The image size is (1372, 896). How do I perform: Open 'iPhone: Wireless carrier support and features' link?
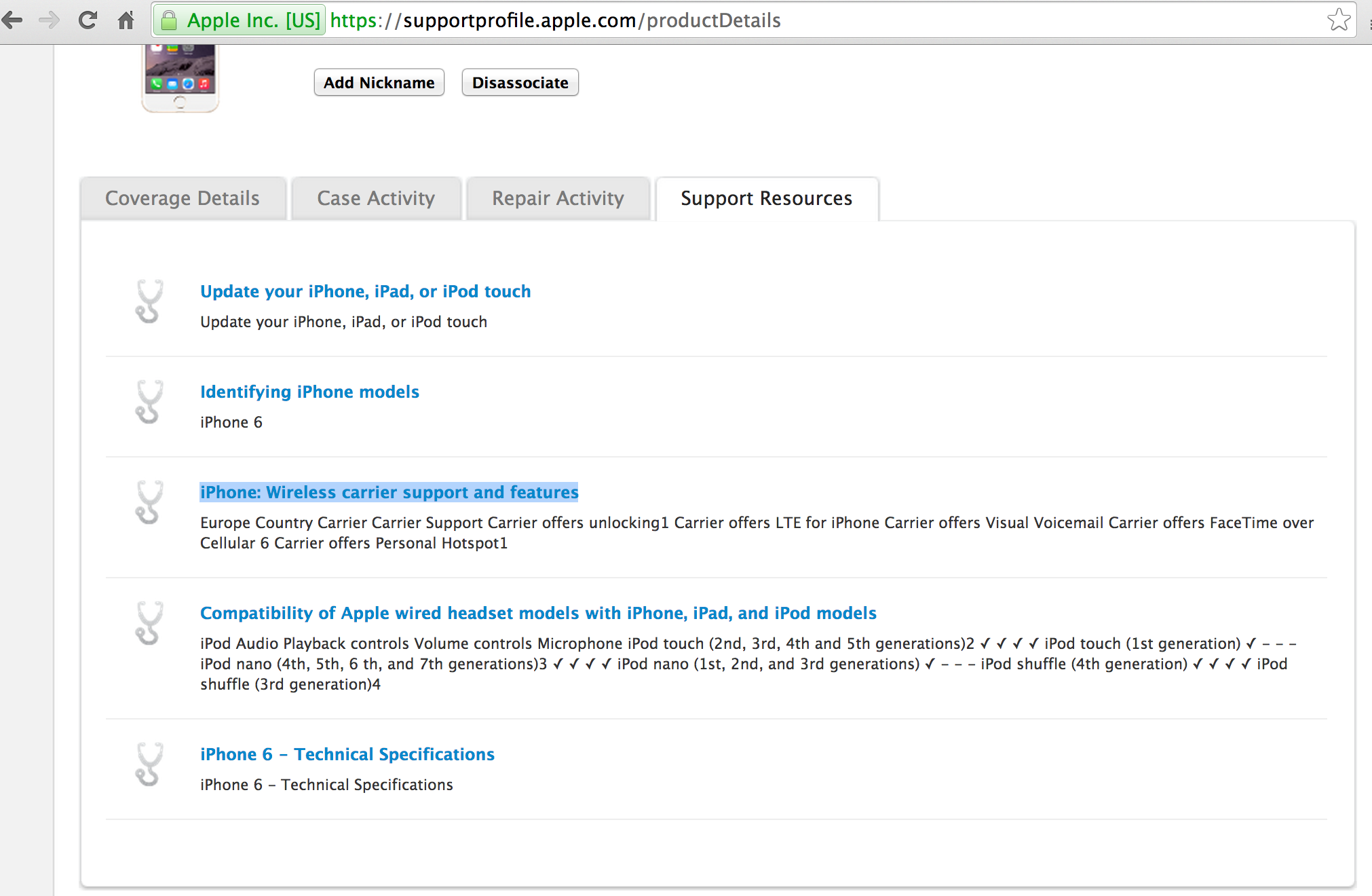point(389,492)
